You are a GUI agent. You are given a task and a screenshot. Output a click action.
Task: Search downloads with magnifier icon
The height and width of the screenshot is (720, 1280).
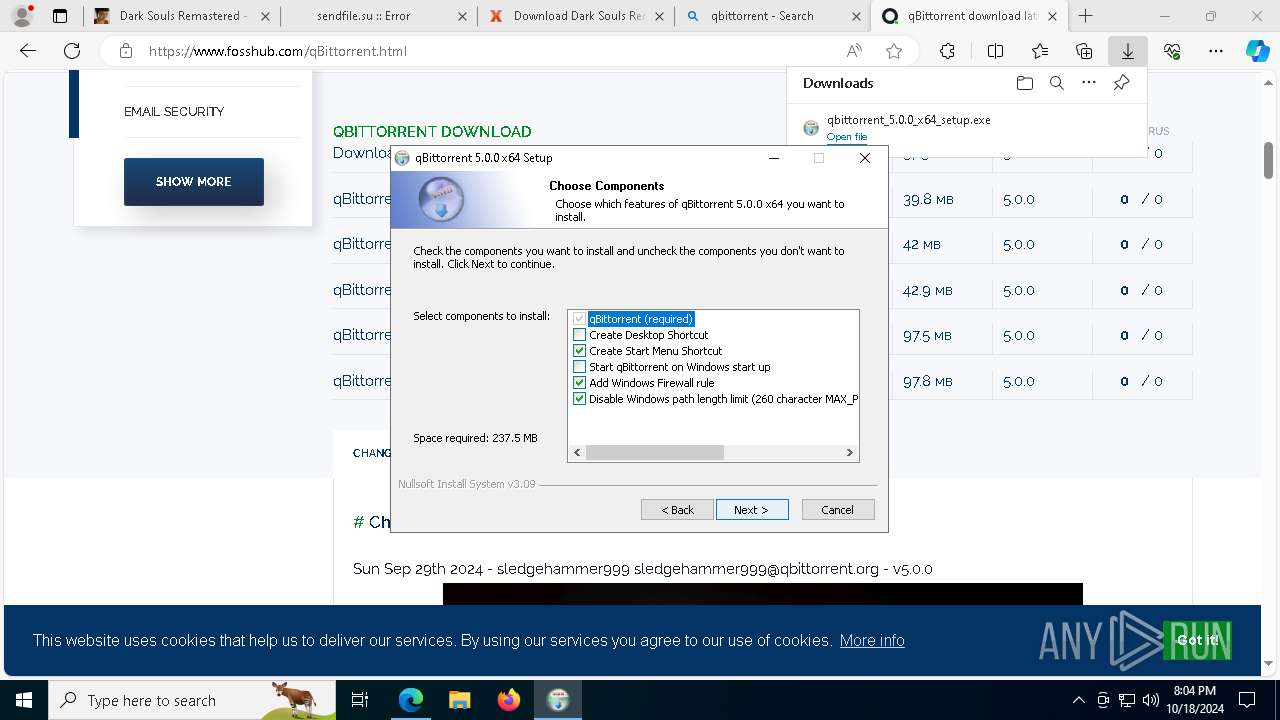(x=1056, y=83)
